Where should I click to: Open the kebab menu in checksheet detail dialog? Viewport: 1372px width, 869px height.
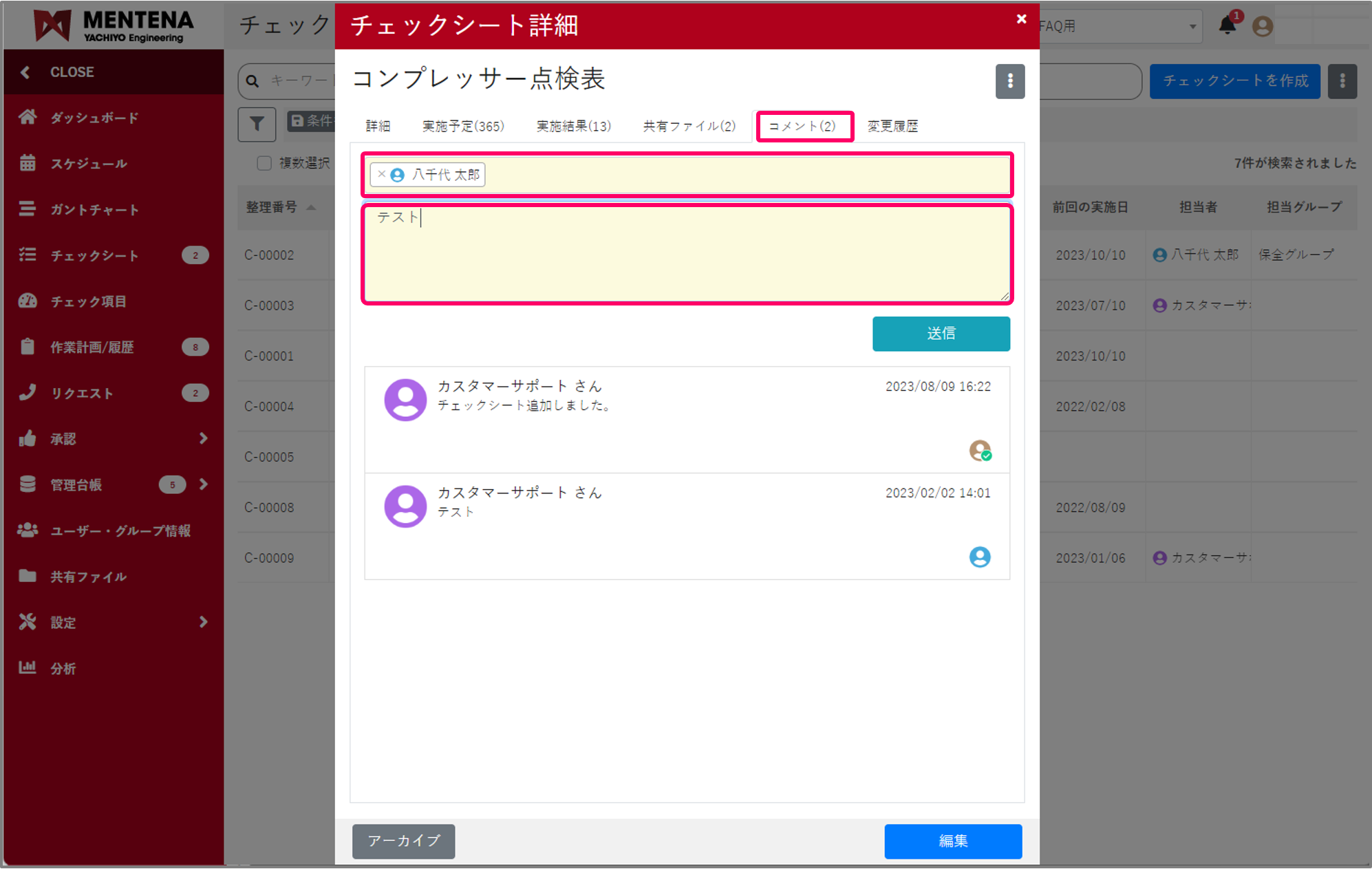click(x=1009, y=81)
